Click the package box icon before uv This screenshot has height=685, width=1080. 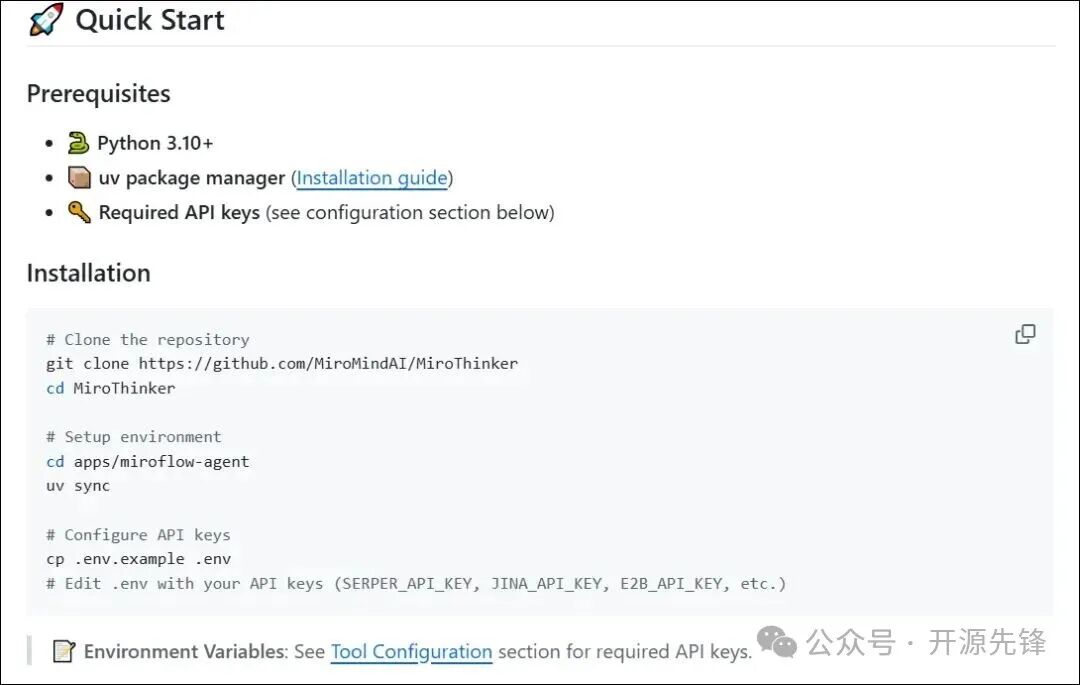coord(79,178)
